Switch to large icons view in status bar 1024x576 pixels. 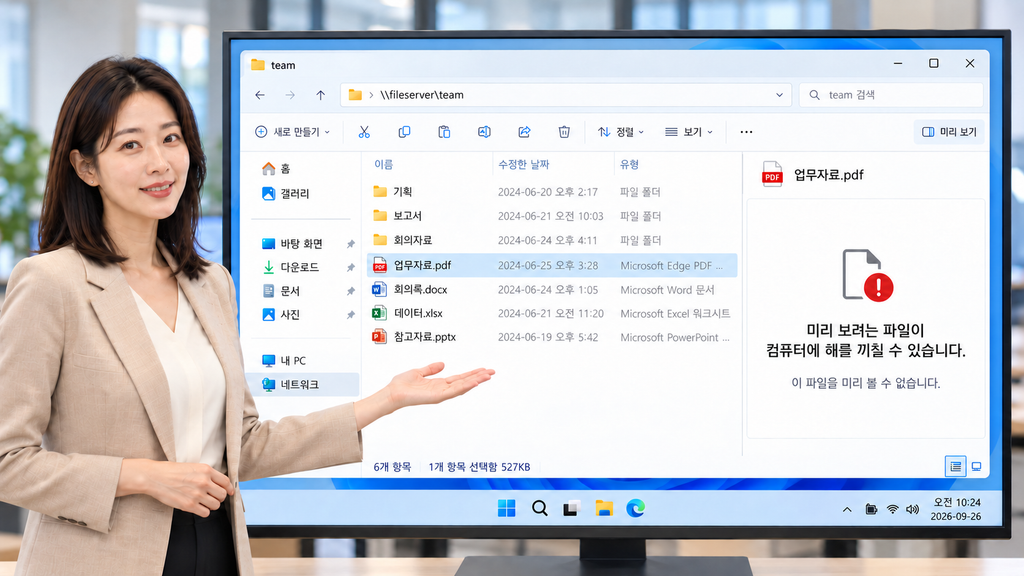point(976,466)
